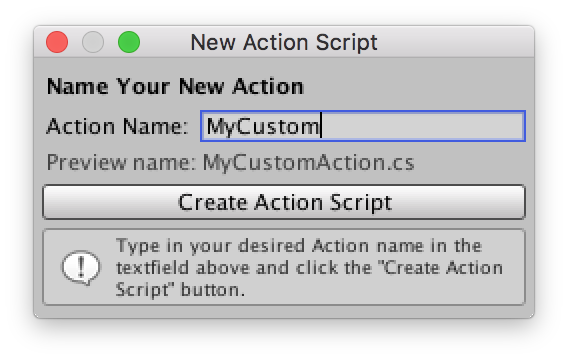The height and width of the screenshot is (360, 568).
Task: Click the "New Action Script" window title
Action: click(284, 42)
